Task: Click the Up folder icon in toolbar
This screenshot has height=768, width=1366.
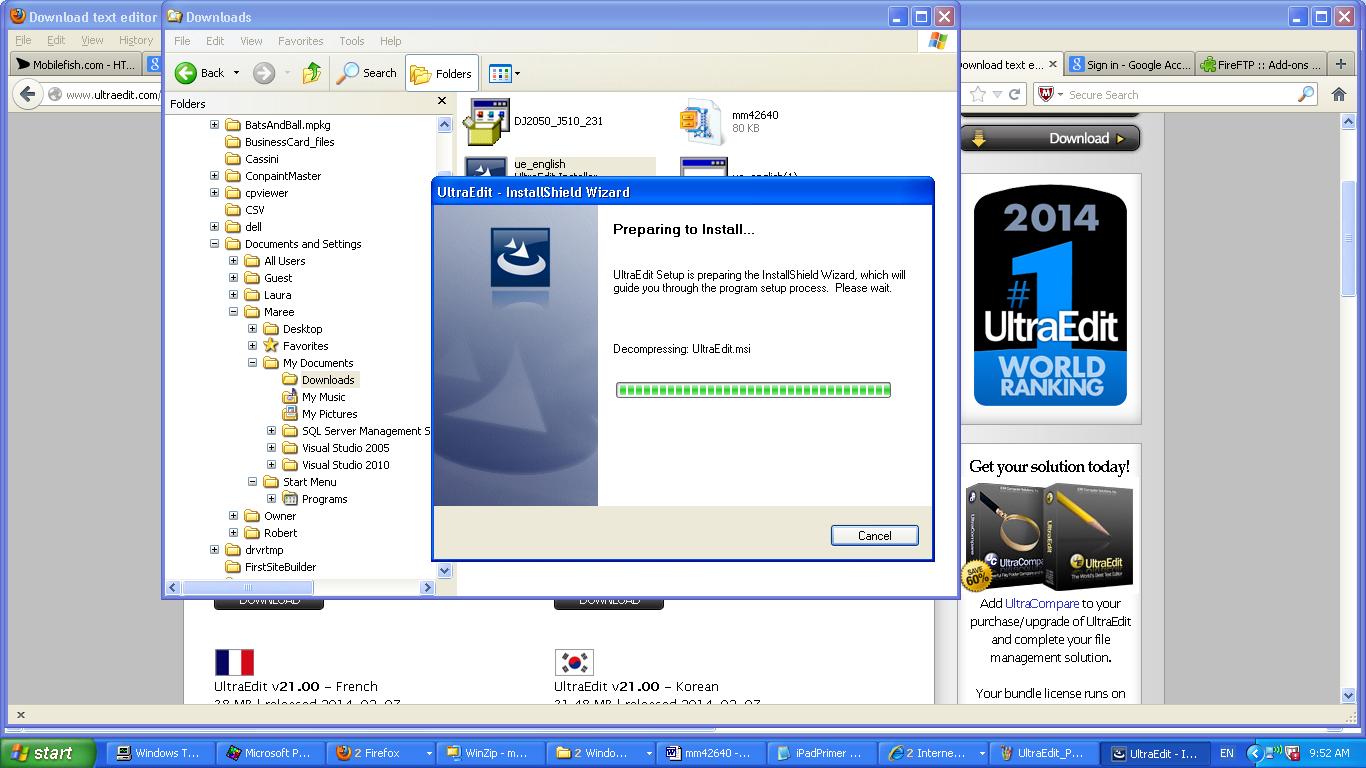Action: tap(312, 73)
